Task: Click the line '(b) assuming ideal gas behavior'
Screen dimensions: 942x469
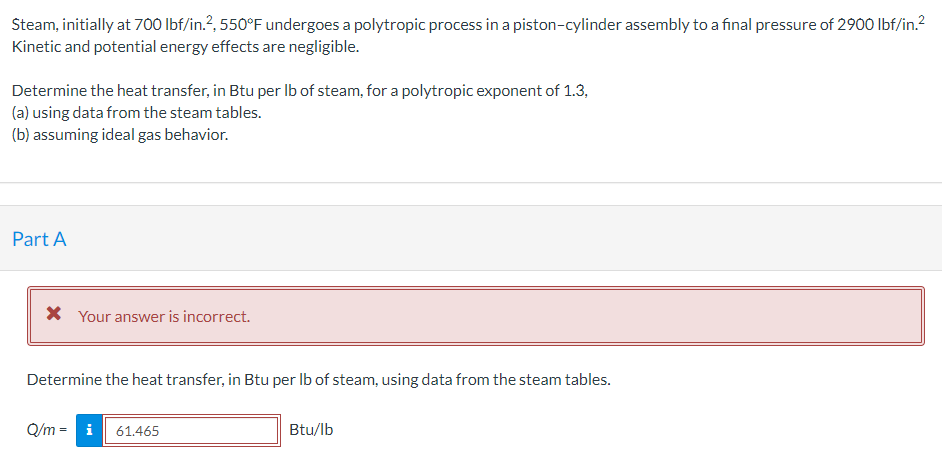Action: click(x=120, y=135)
